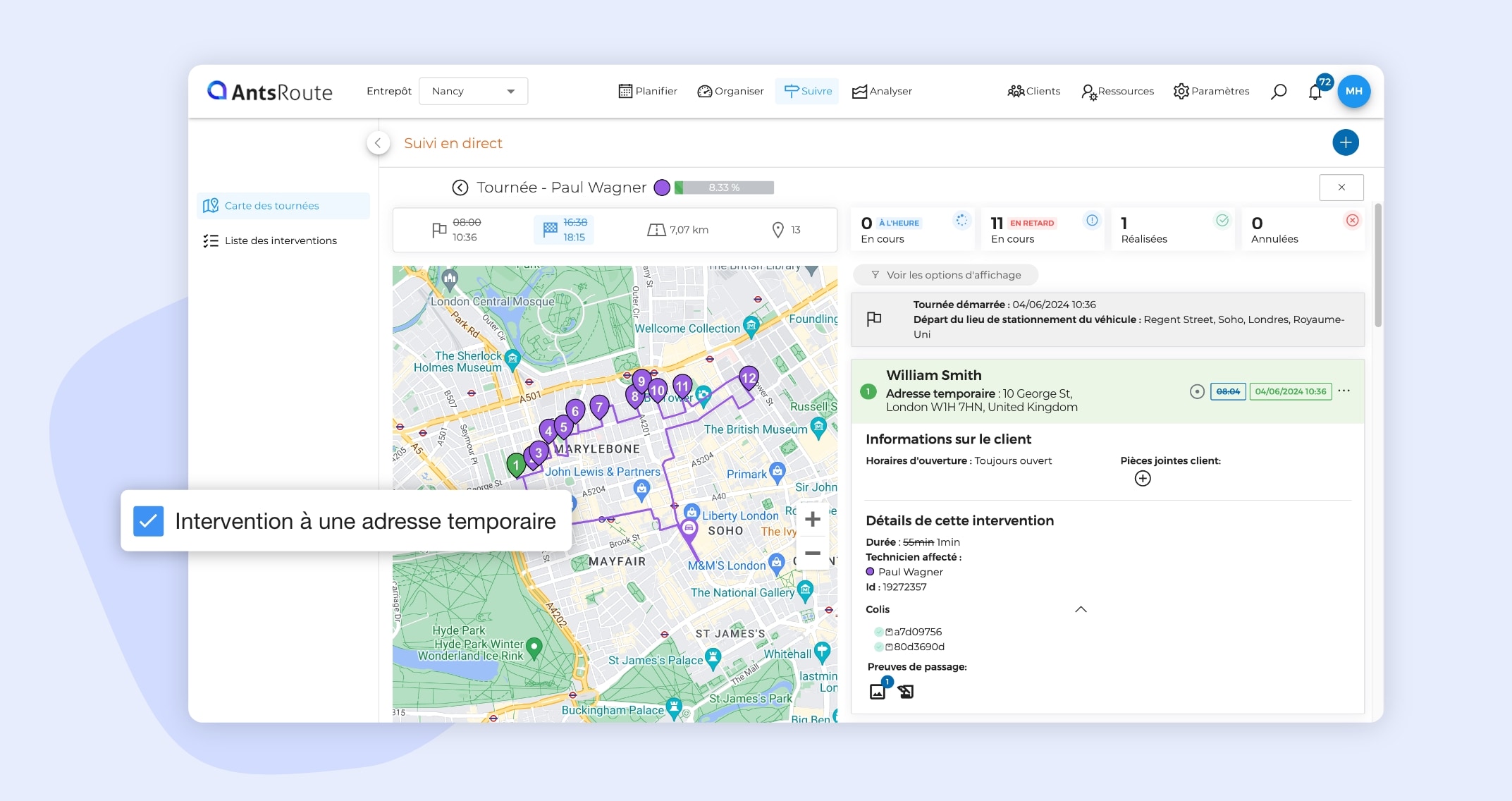1512x801 pixels.
Task: Open the notifications bell
Action: [x=1315, y=92]
